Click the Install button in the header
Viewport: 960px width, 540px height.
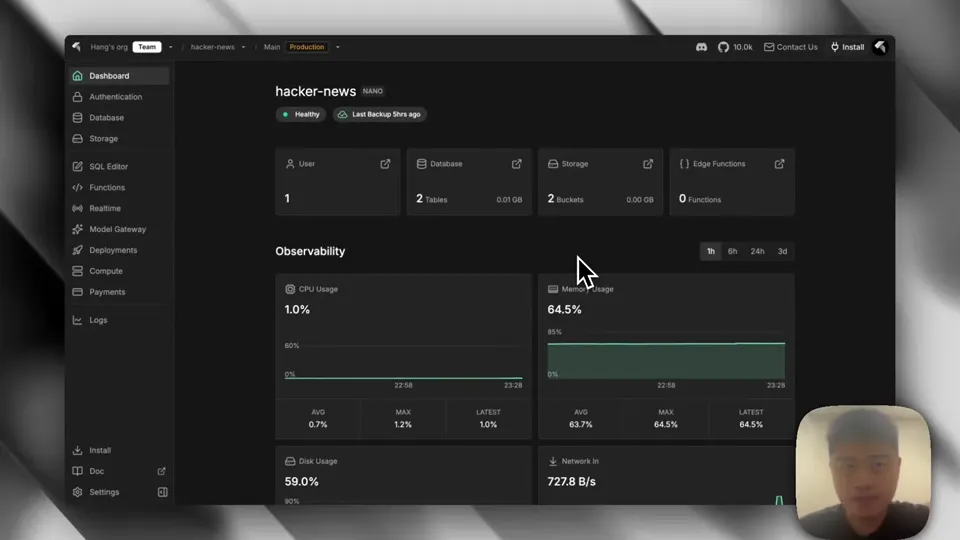point(847,47)
